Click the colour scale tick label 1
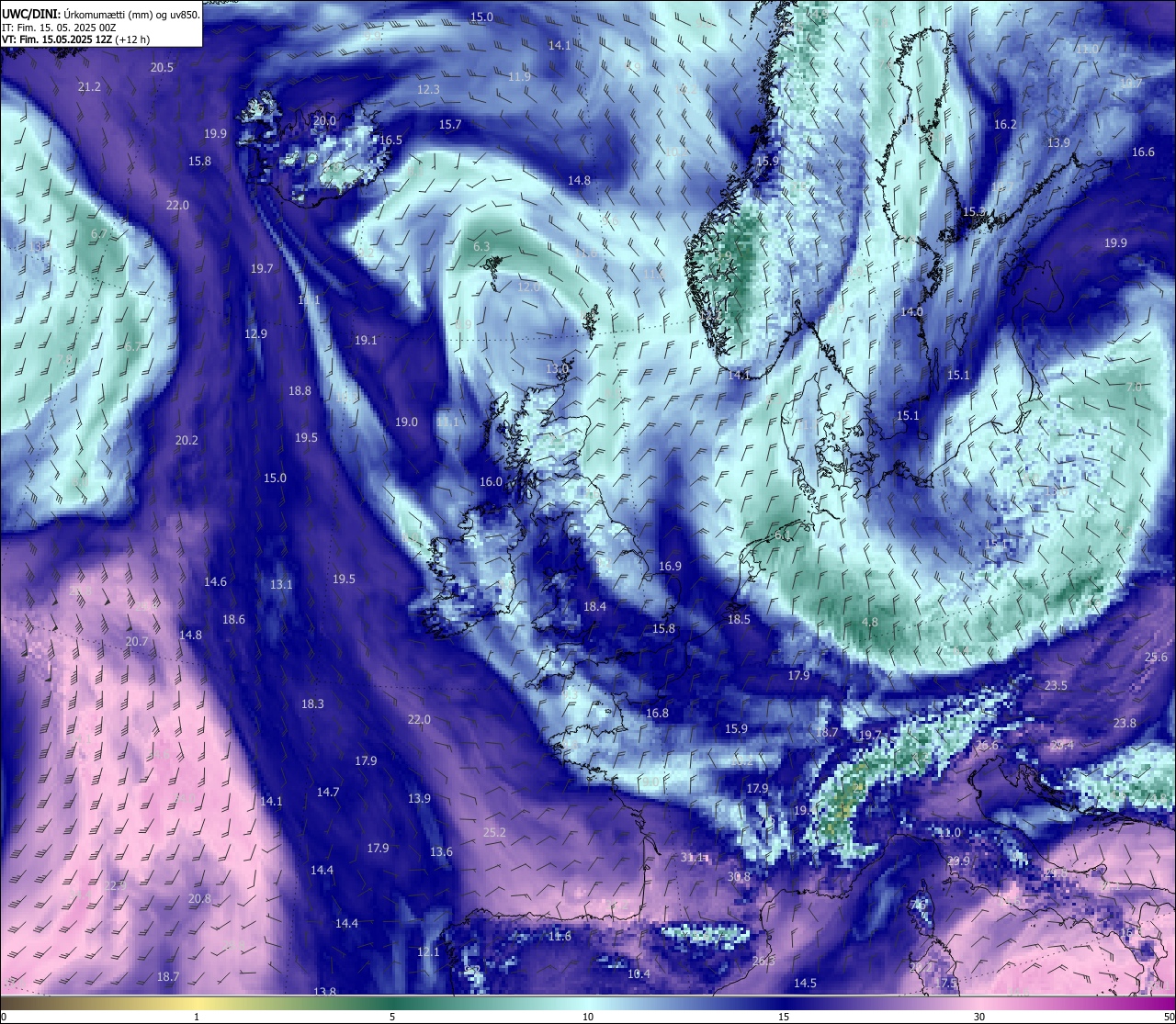 click(197, 1017)
